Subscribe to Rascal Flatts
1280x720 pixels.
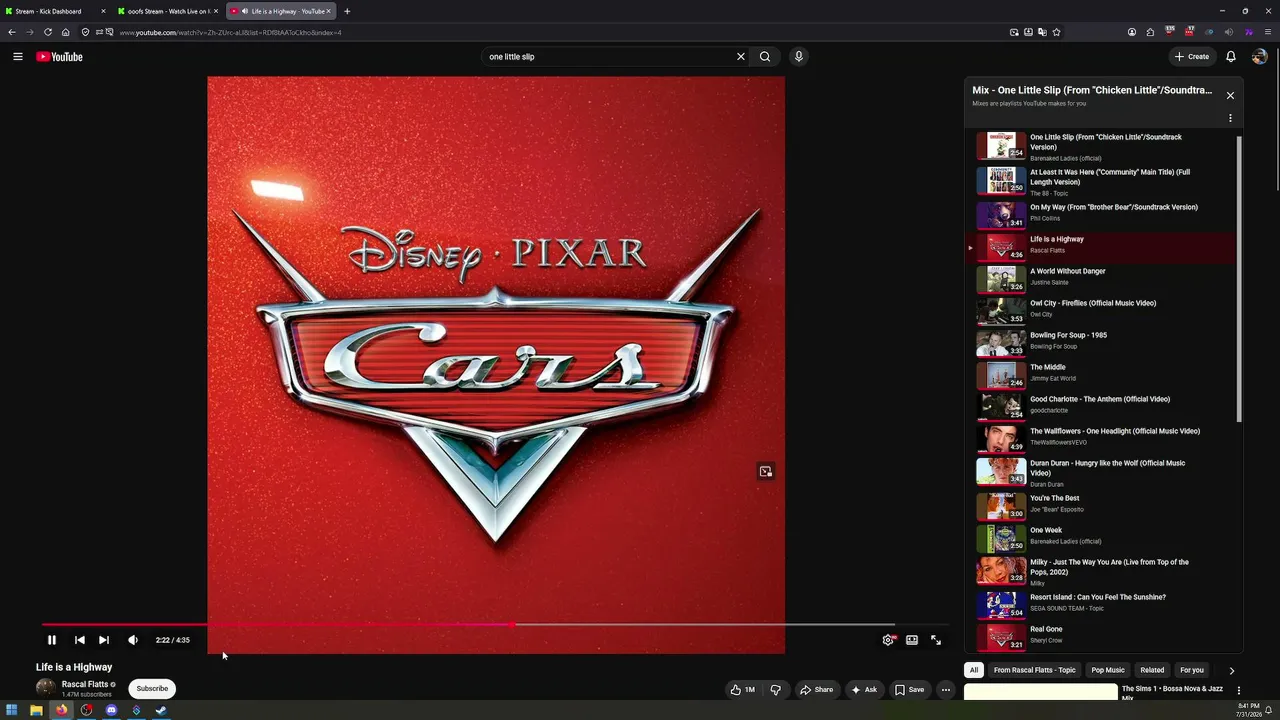tap(152, 688)
